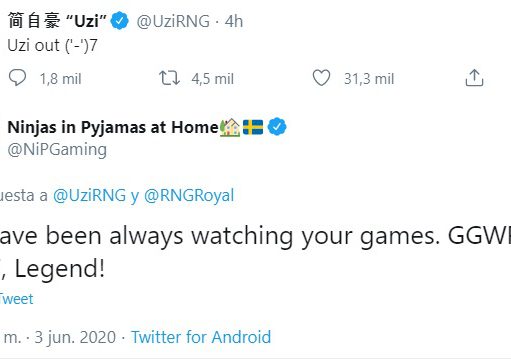Click Uzi's blue verified badge
This screenshot has height=362, width=511.
point(119,21)
